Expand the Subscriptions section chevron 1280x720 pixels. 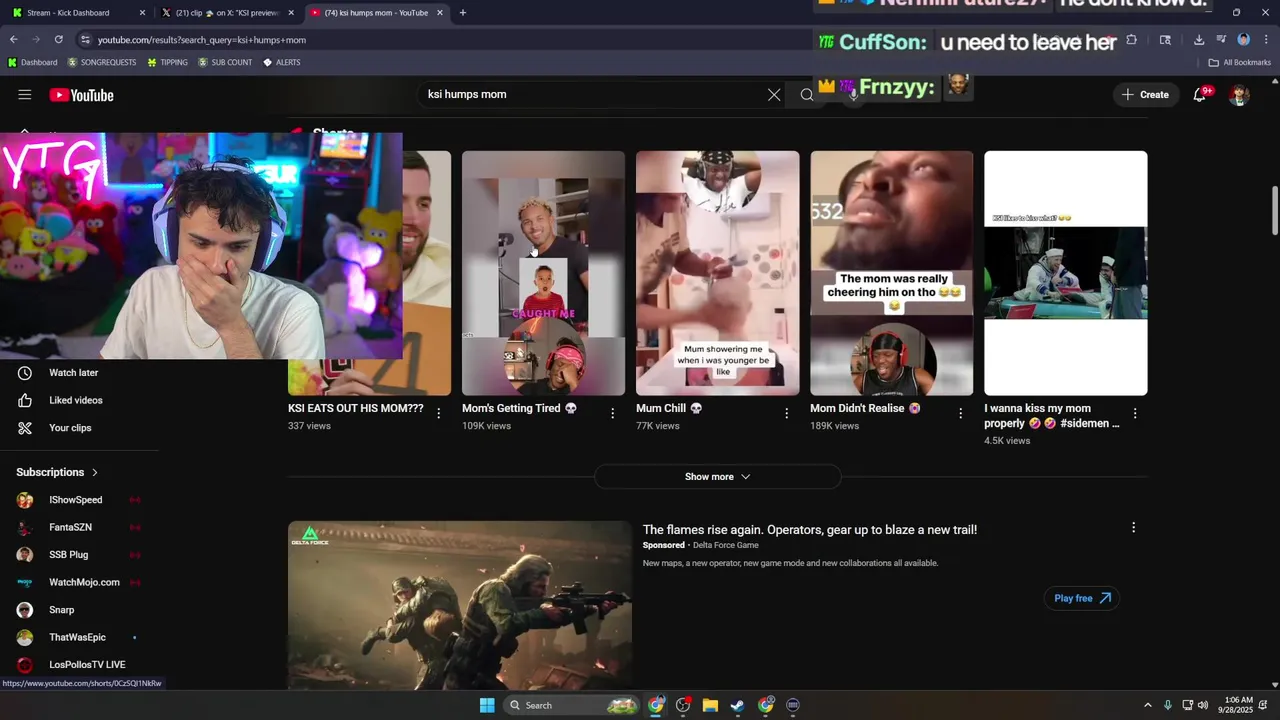(x=95, y=472)
